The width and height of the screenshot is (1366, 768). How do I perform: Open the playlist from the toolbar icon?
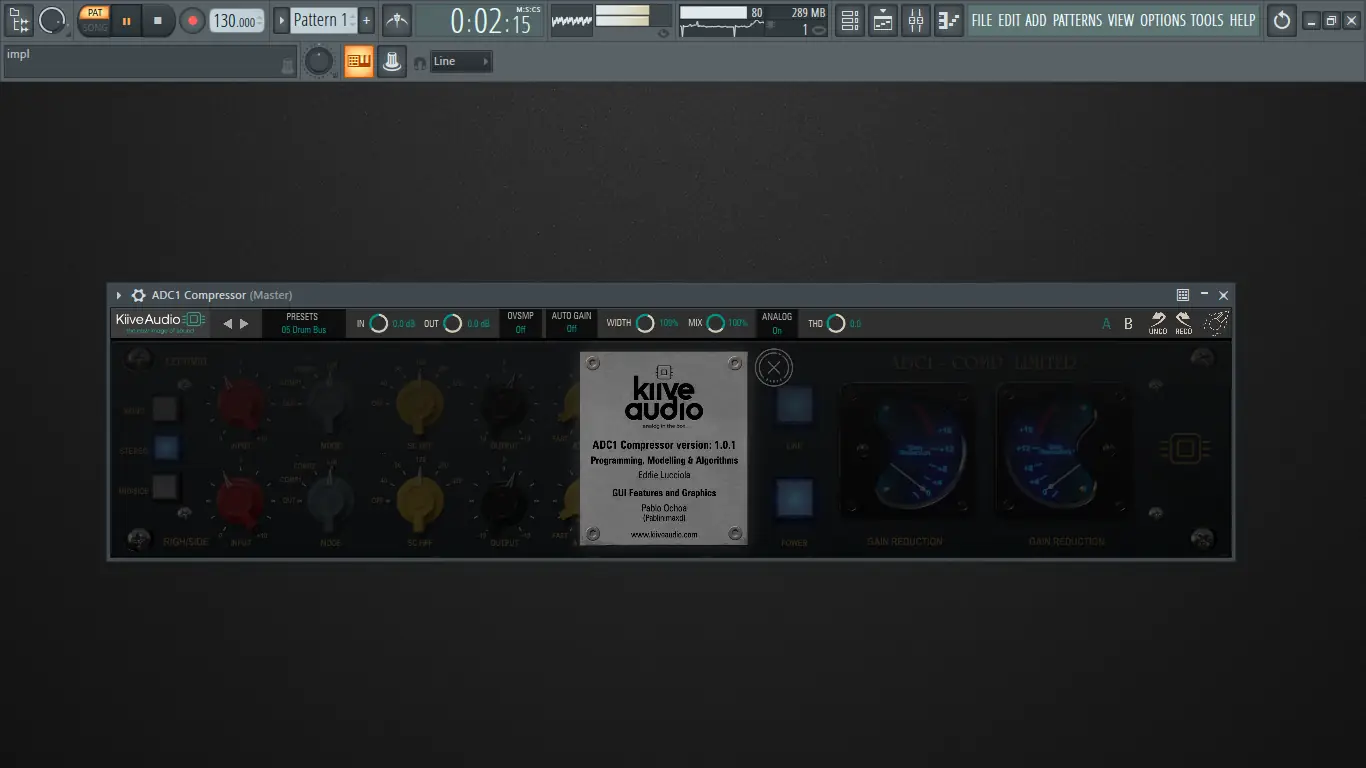click(882, 20)
